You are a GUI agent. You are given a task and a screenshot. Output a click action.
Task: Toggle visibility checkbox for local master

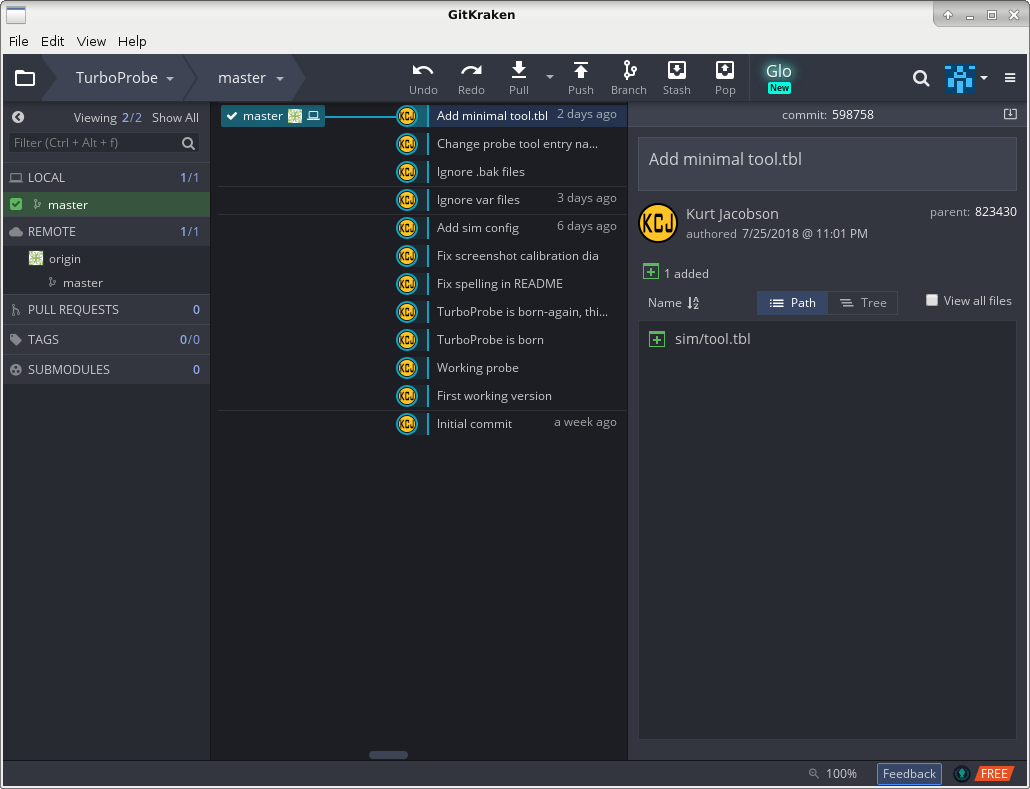[x=16, y=204]
